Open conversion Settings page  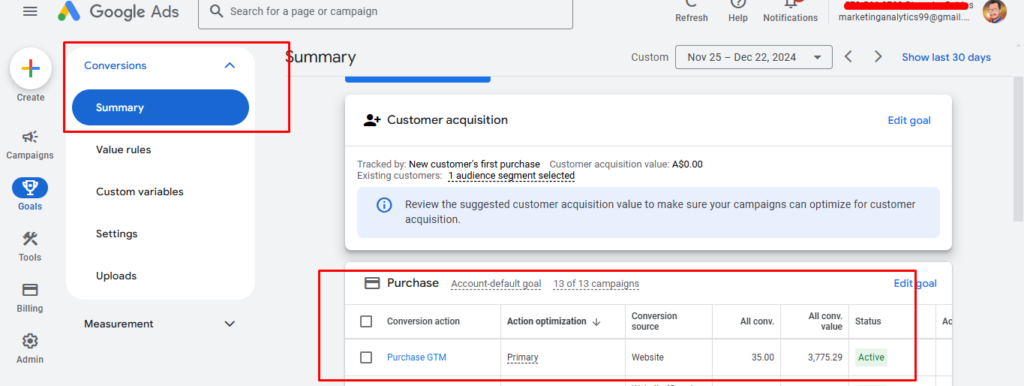point(117,234)
